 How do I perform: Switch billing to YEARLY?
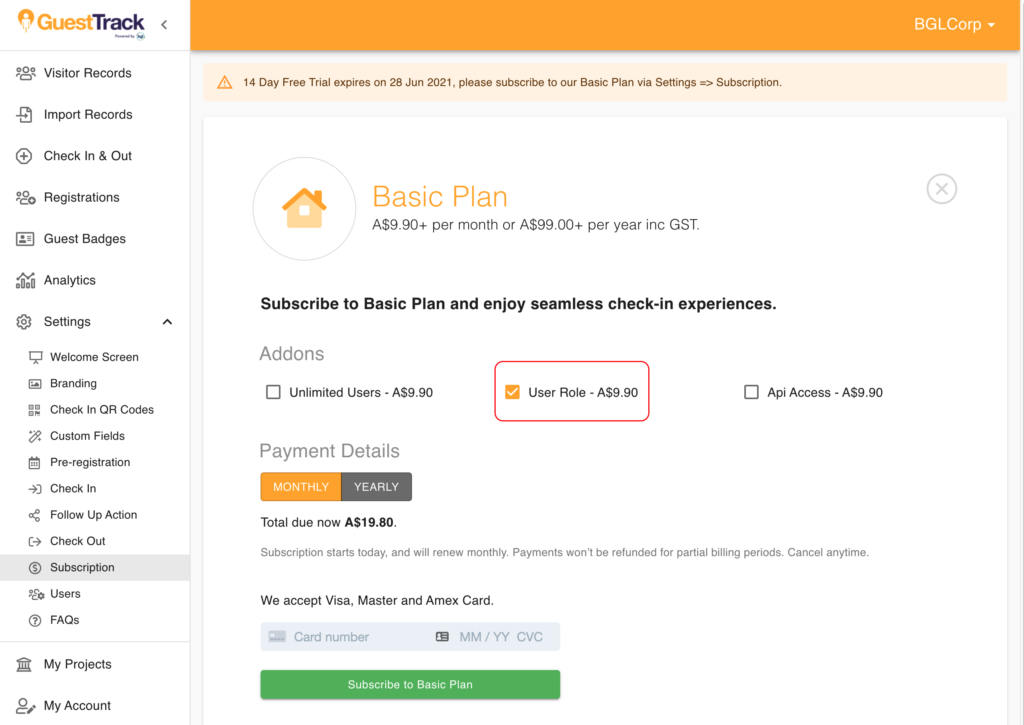pos(376,487)
